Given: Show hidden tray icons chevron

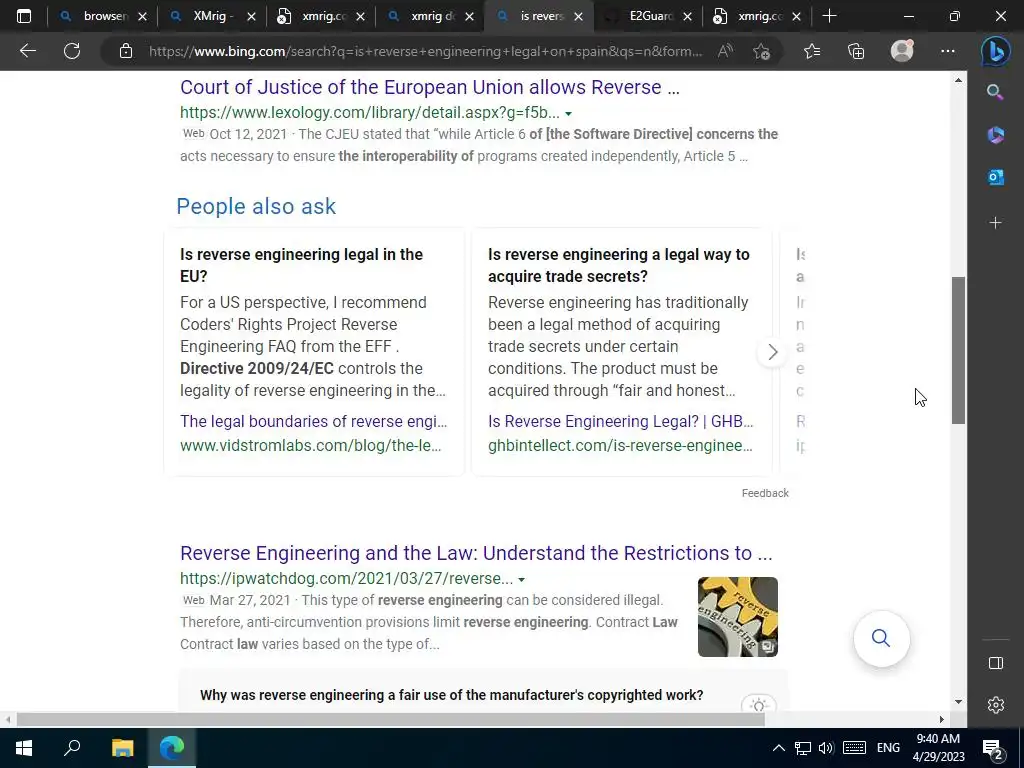Looking at the screenshot, I should [778, 748].
